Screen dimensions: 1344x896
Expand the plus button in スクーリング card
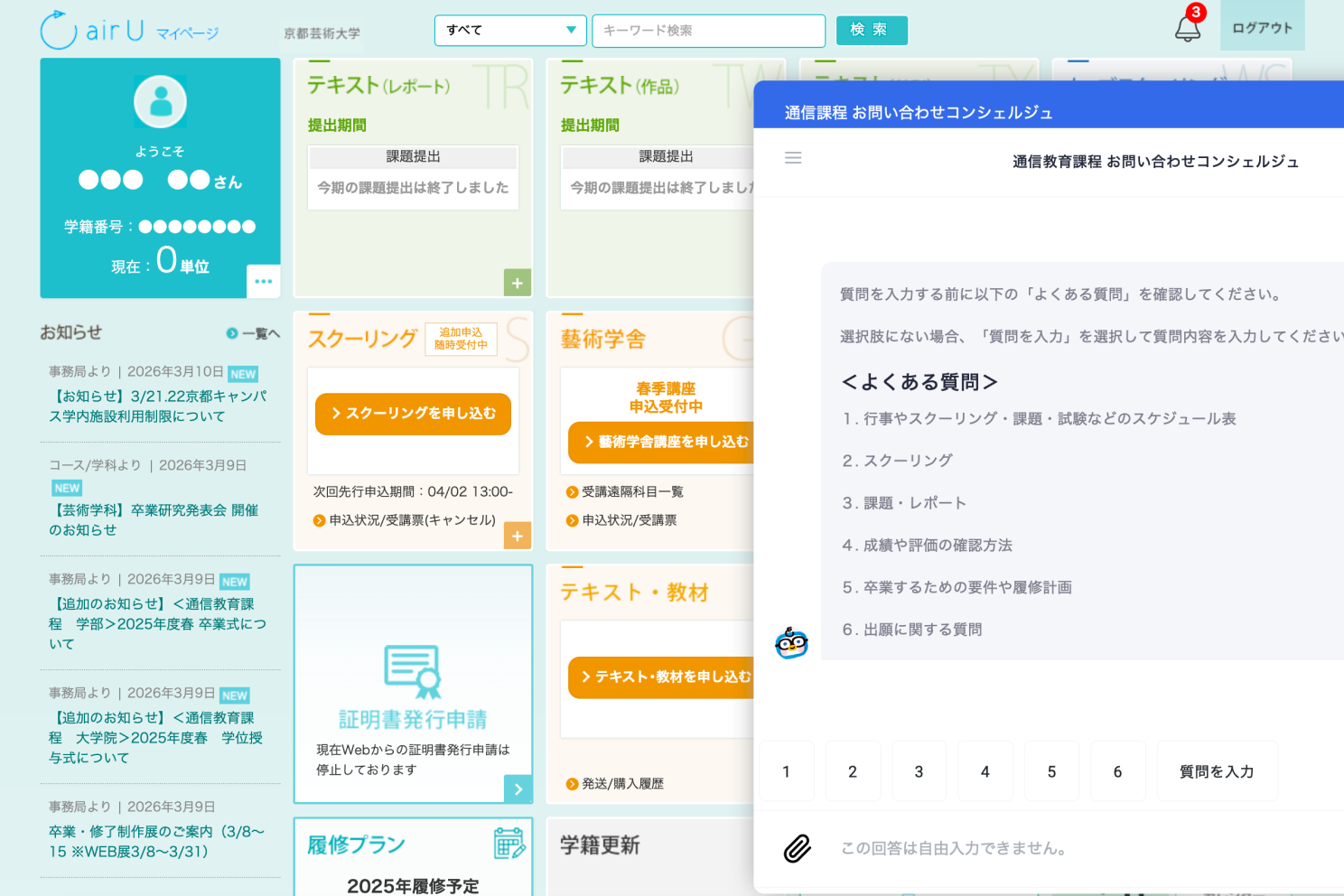518,536
